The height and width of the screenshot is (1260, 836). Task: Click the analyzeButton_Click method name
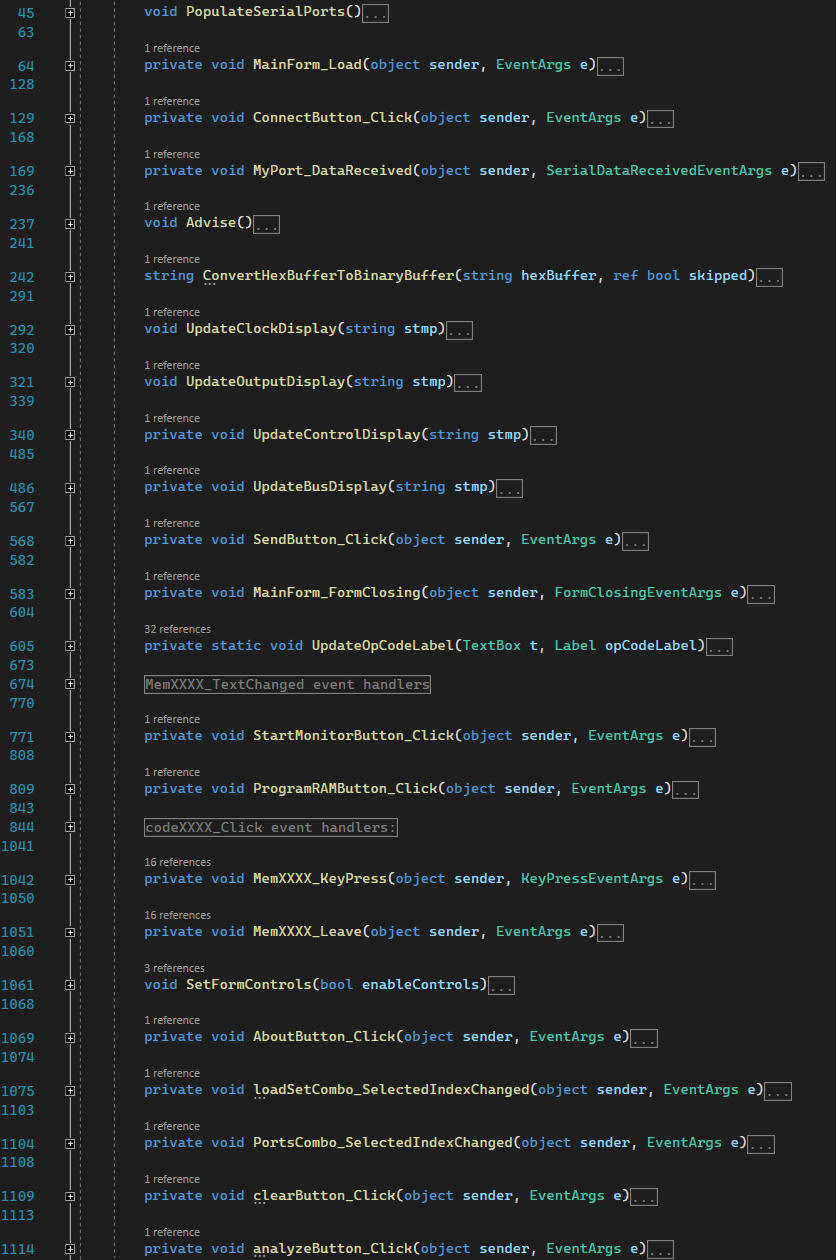pyautogui.click(x=333, y=1249)
